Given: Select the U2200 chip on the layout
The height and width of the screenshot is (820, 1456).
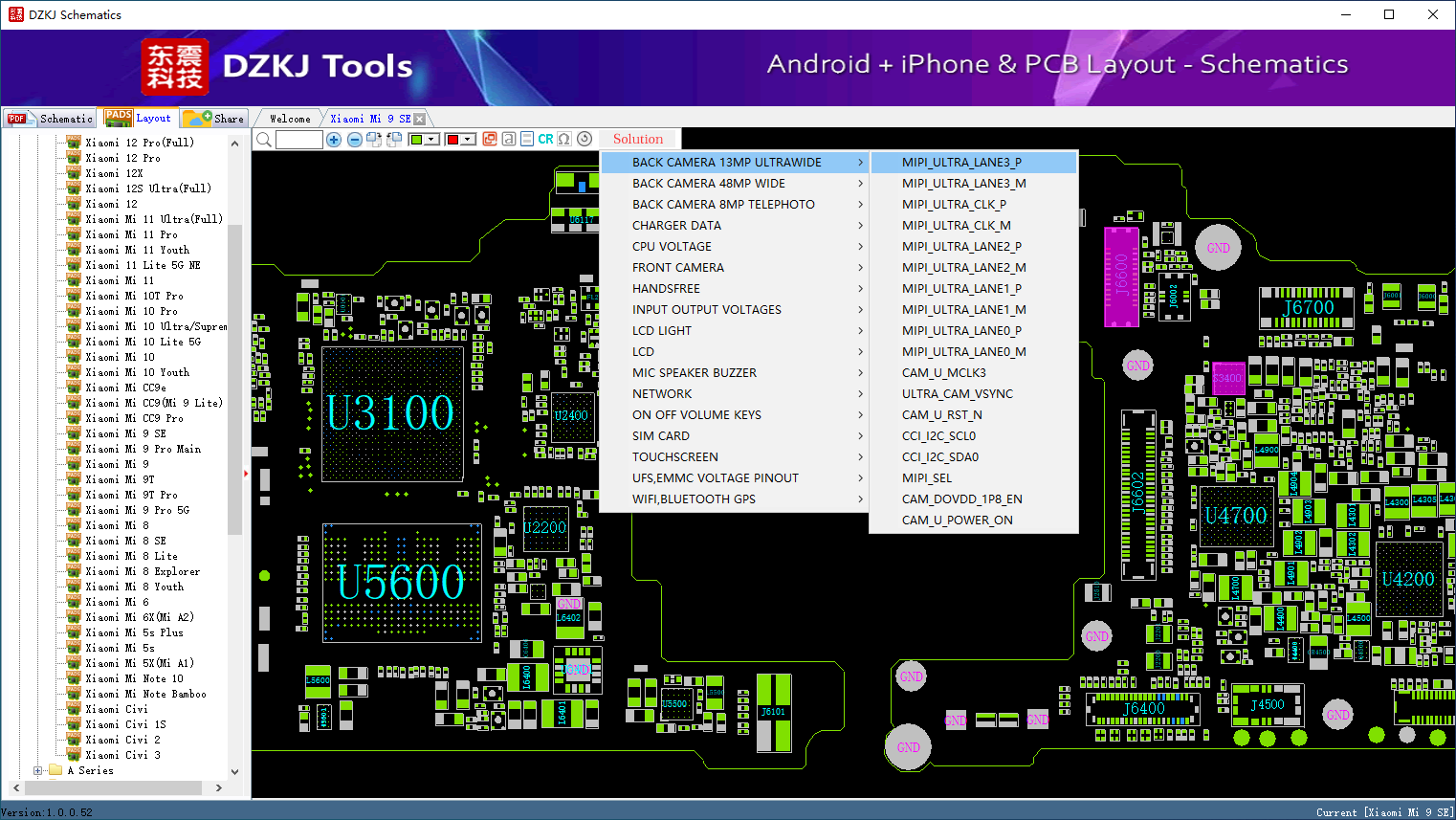Looking at the screenshot, I should coord(545,527).
